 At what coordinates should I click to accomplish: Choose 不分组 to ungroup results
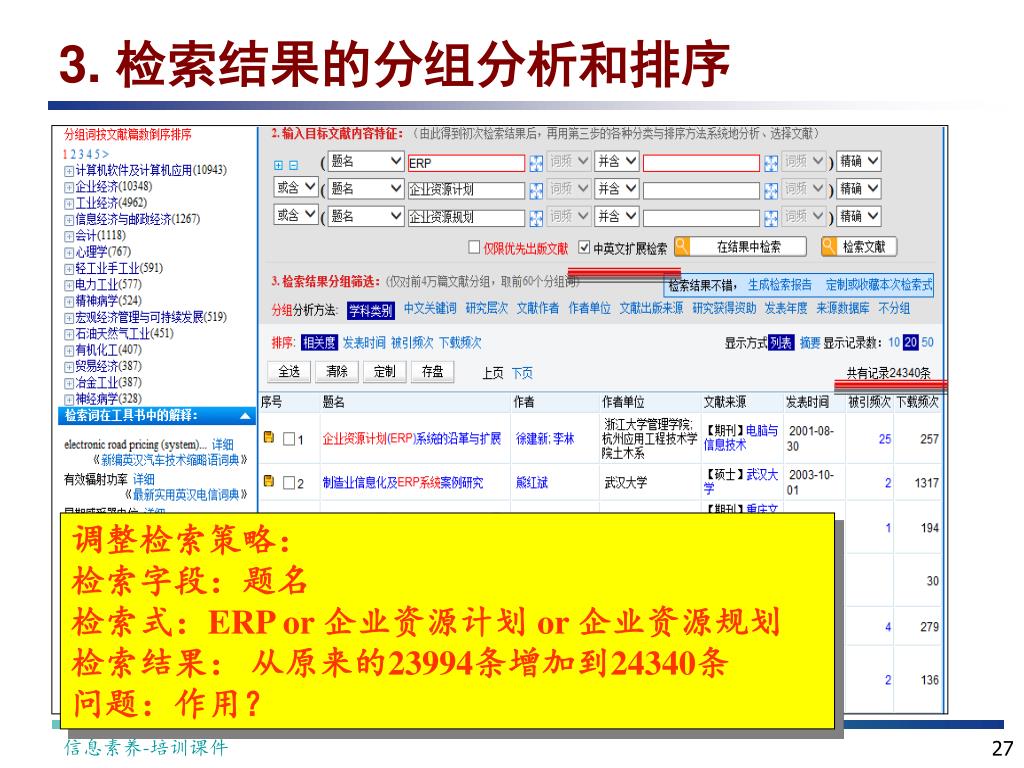click(x=894, y=308)
